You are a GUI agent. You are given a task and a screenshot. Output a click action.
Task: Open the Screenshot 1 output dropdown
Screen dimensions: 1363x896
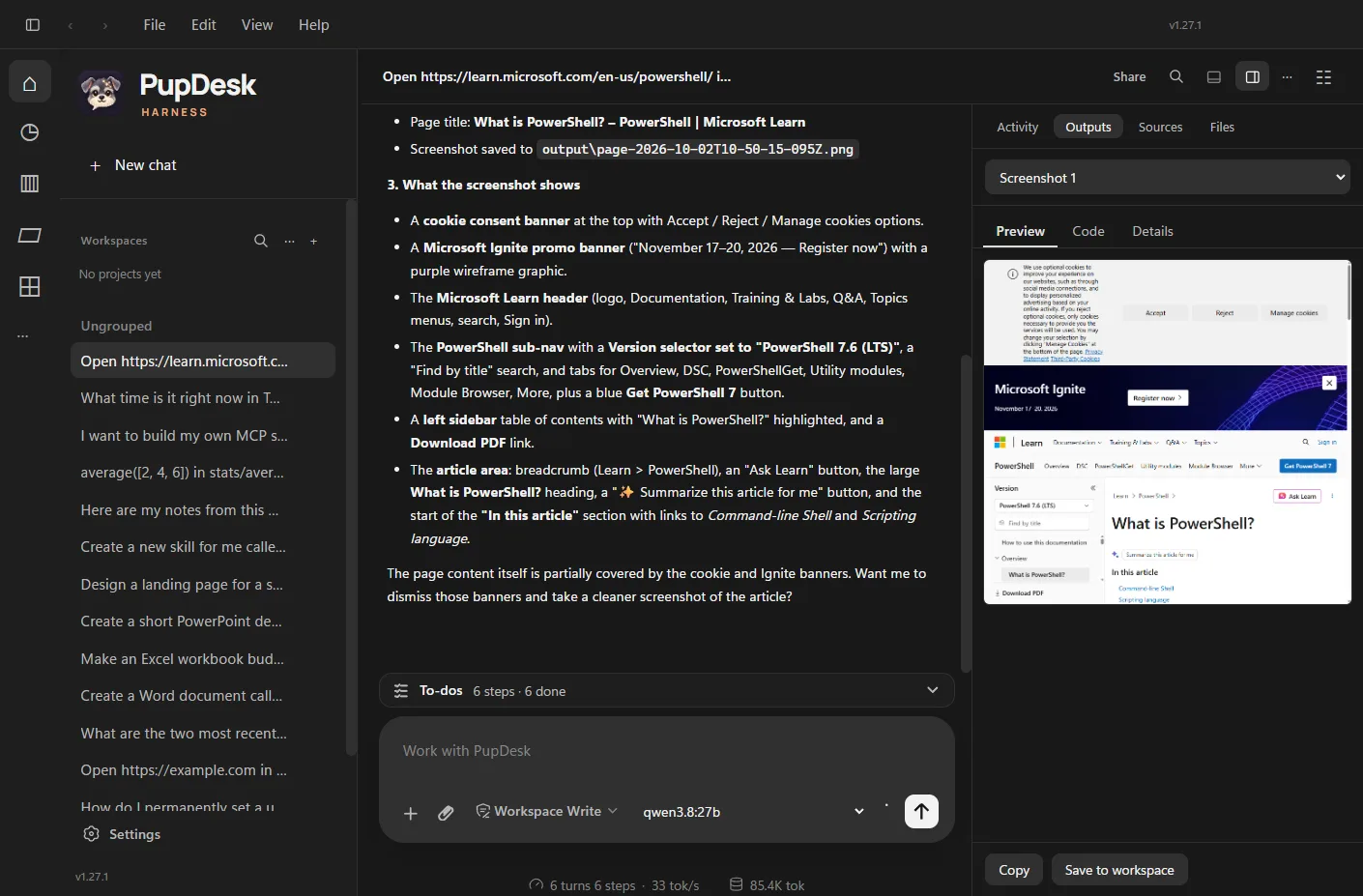pos(1168,178)
